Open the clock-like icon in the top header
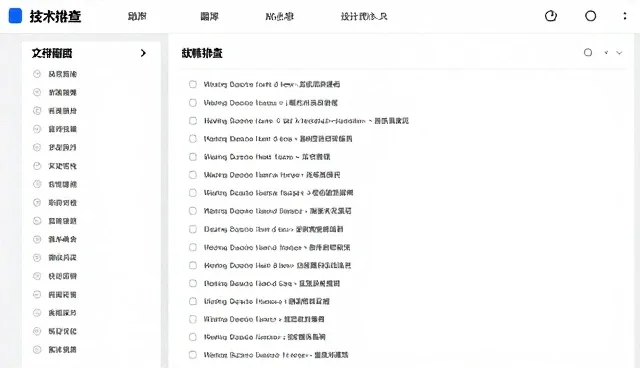Image resolution: width=640 pixels, height=368 pixels. (551, 16)
